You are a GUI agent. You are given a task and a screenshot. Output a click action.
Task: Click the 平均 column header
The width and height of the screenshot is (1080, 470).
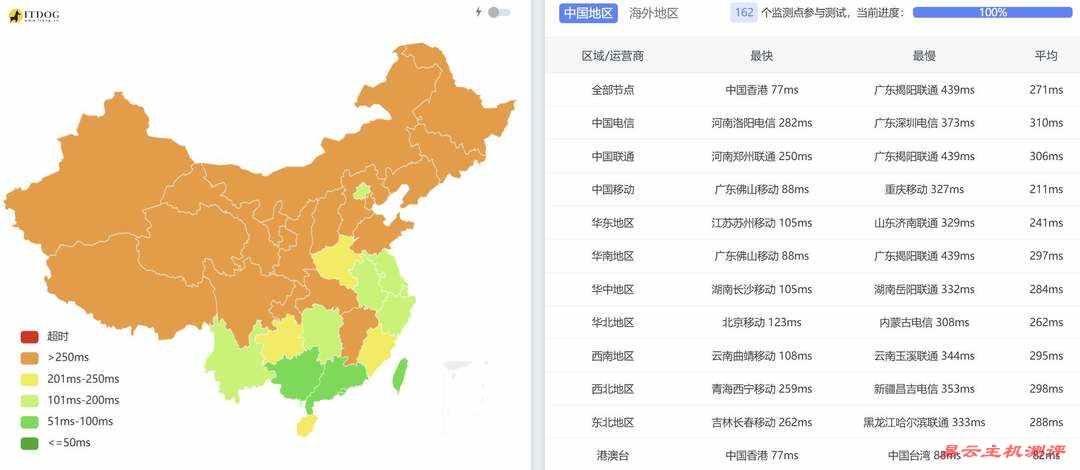click(x=1046, y=56)
